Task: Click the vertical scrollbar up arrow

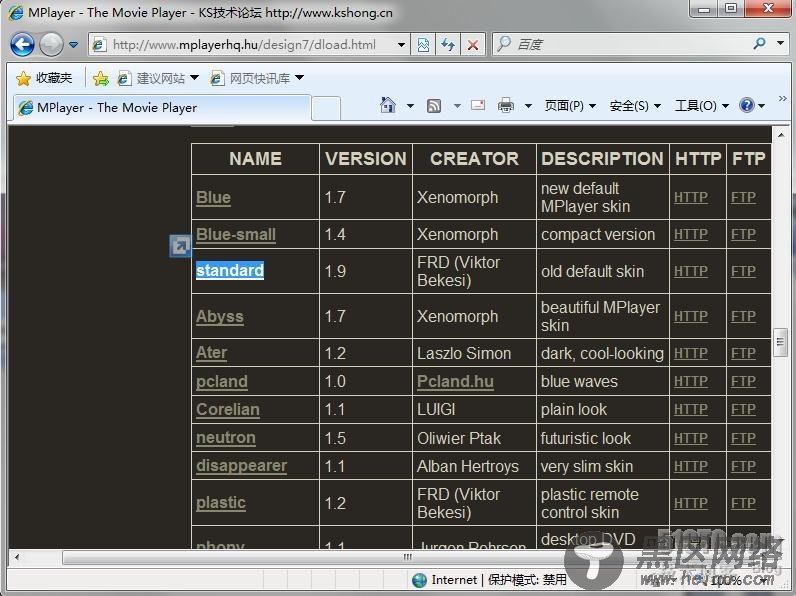Action: pos(780,135)
